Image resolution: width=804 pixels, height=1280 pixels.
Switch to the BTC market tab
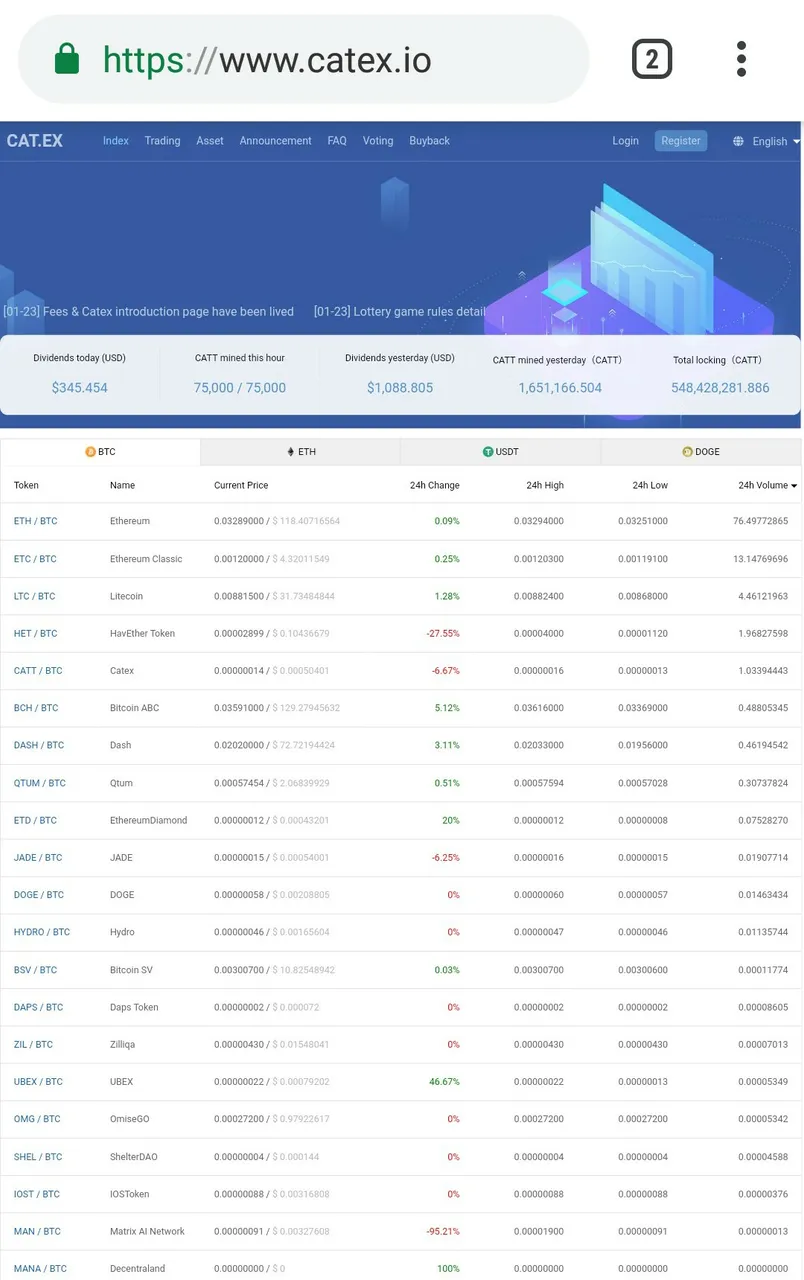pos(100,452)
